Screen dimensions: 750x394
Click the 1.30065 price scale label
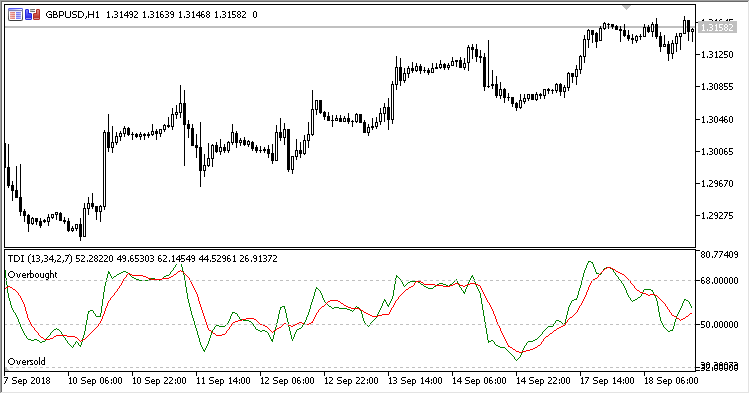[717, 152]
